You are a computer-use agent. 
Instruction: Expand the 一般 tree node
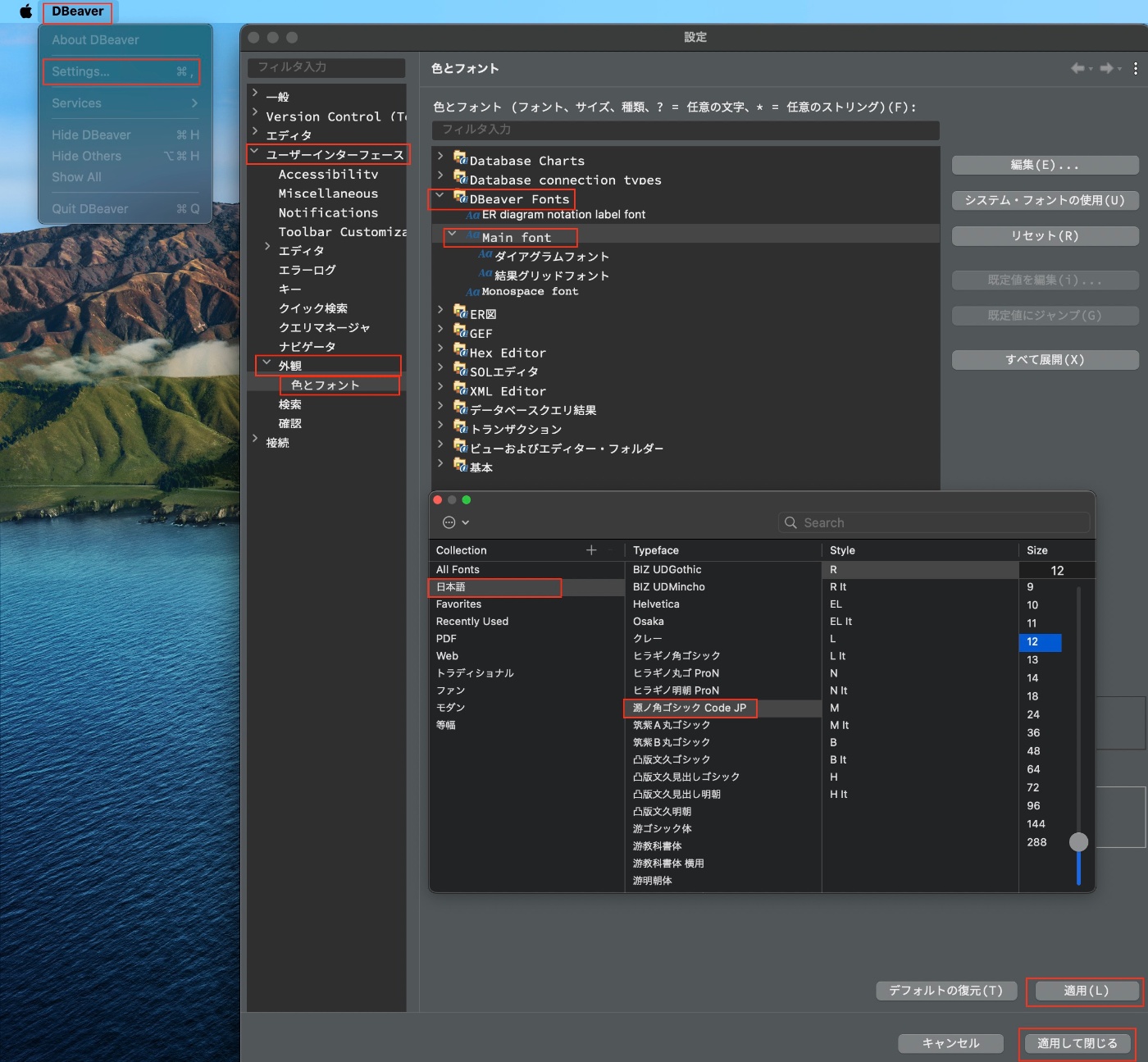255,93
